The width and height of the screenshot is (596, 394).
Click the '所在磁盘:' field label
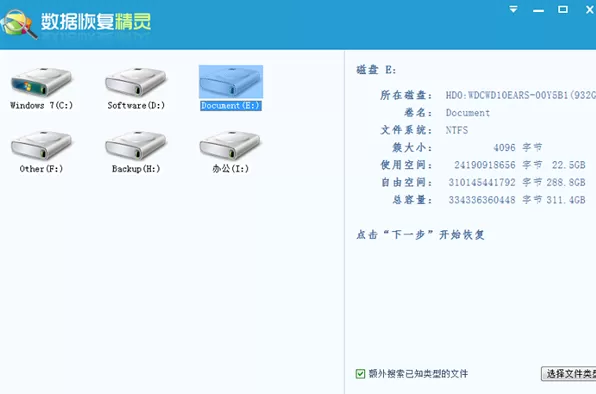click(x=406, y=95)
